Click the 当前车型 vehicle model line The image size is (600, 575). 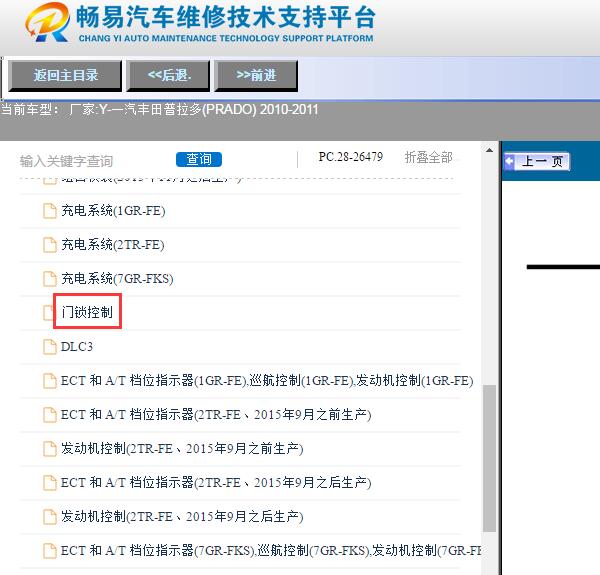point(160,110)
